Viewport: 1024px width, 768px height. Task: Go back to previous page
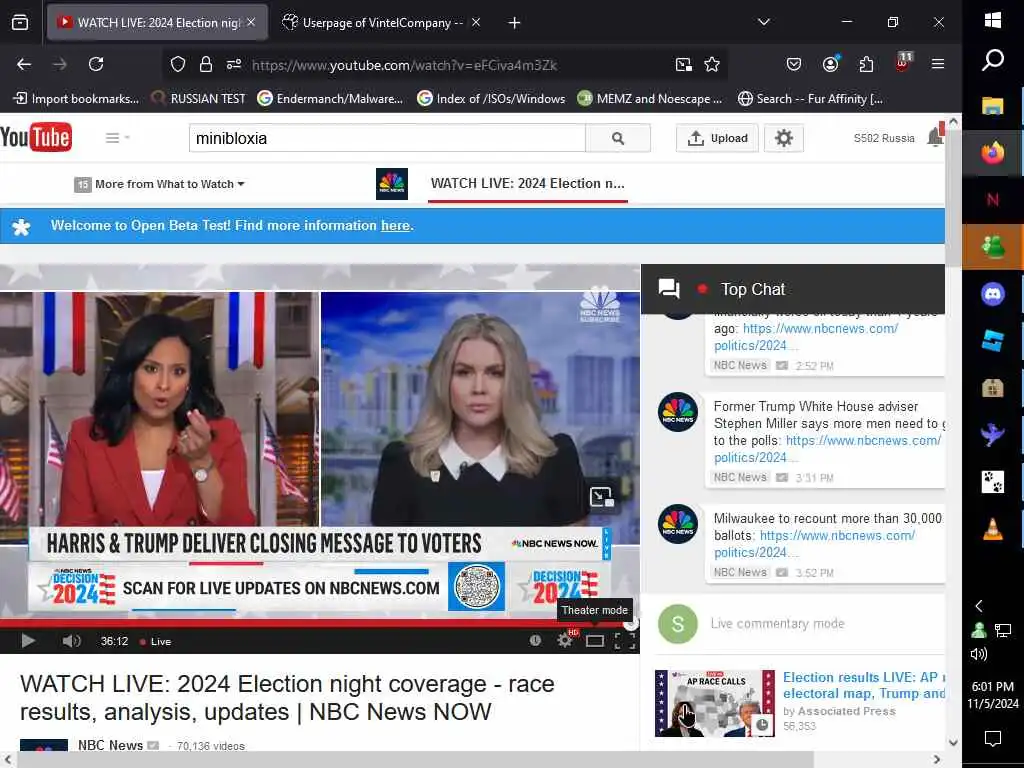(x=24, y=64)
